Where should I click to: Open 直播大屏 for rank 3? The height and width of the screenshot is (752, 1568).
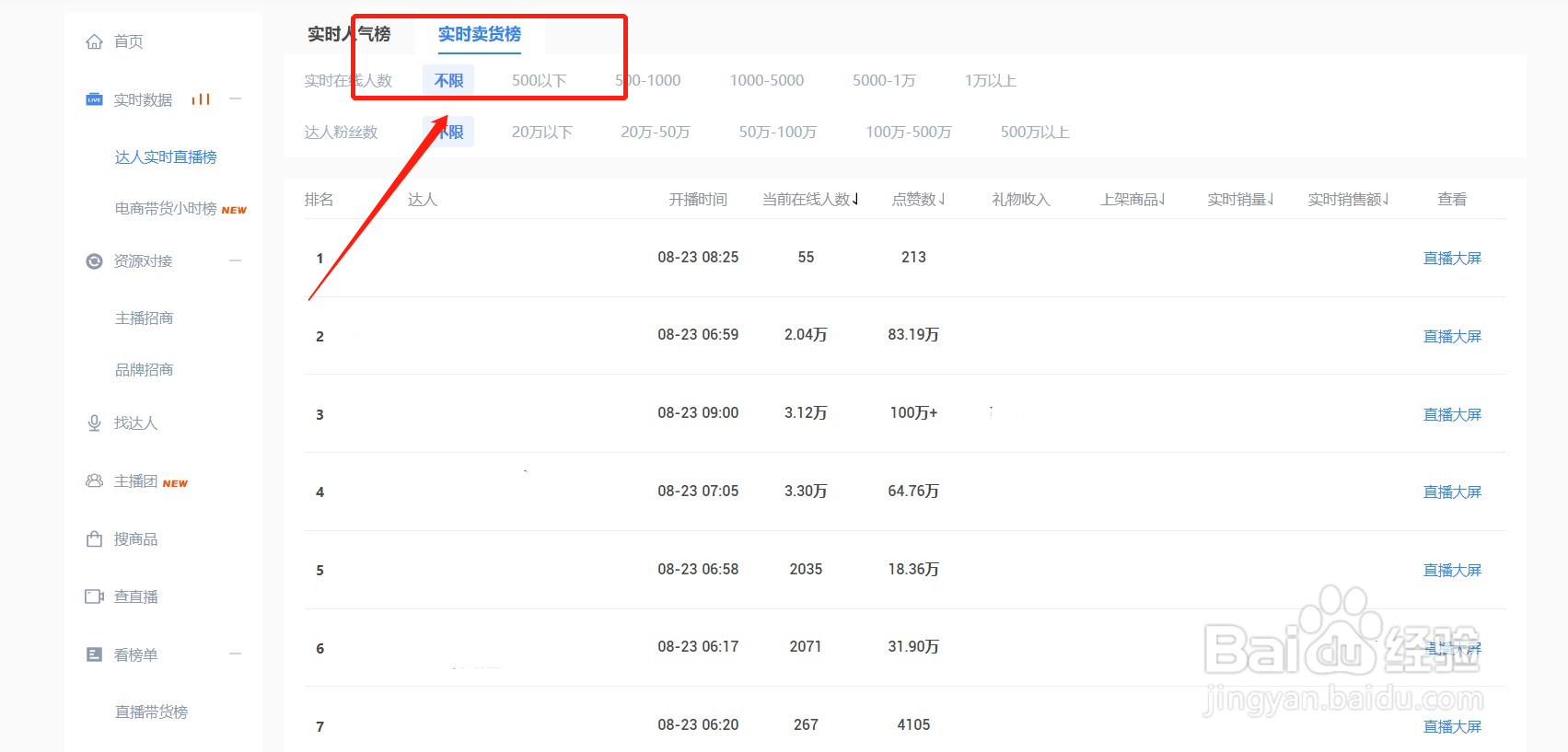[x=1452, y=415]
